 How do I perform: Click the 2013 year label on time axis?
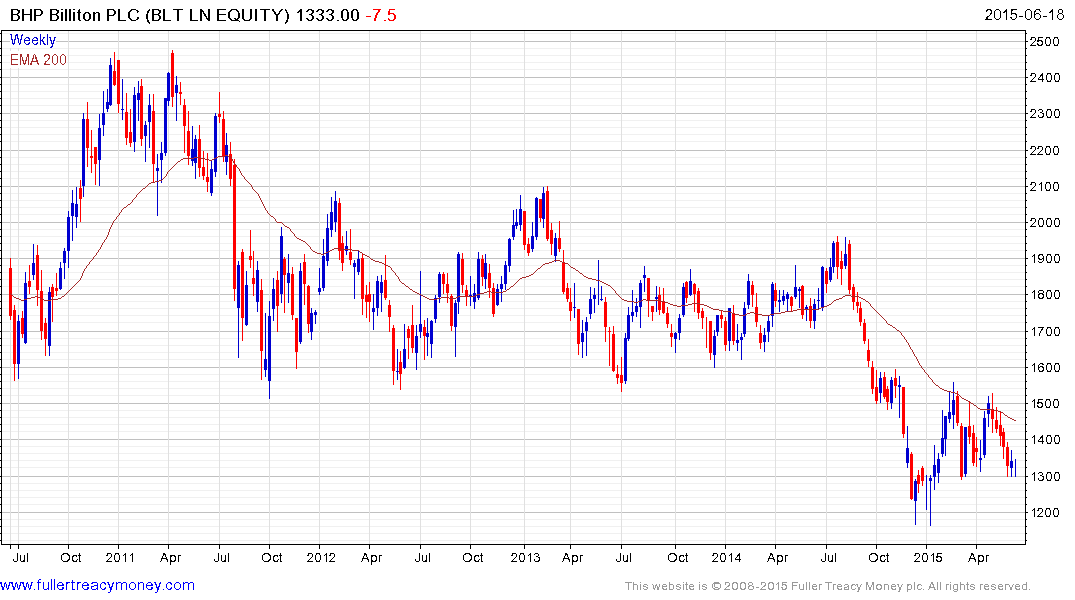point(525,557)
